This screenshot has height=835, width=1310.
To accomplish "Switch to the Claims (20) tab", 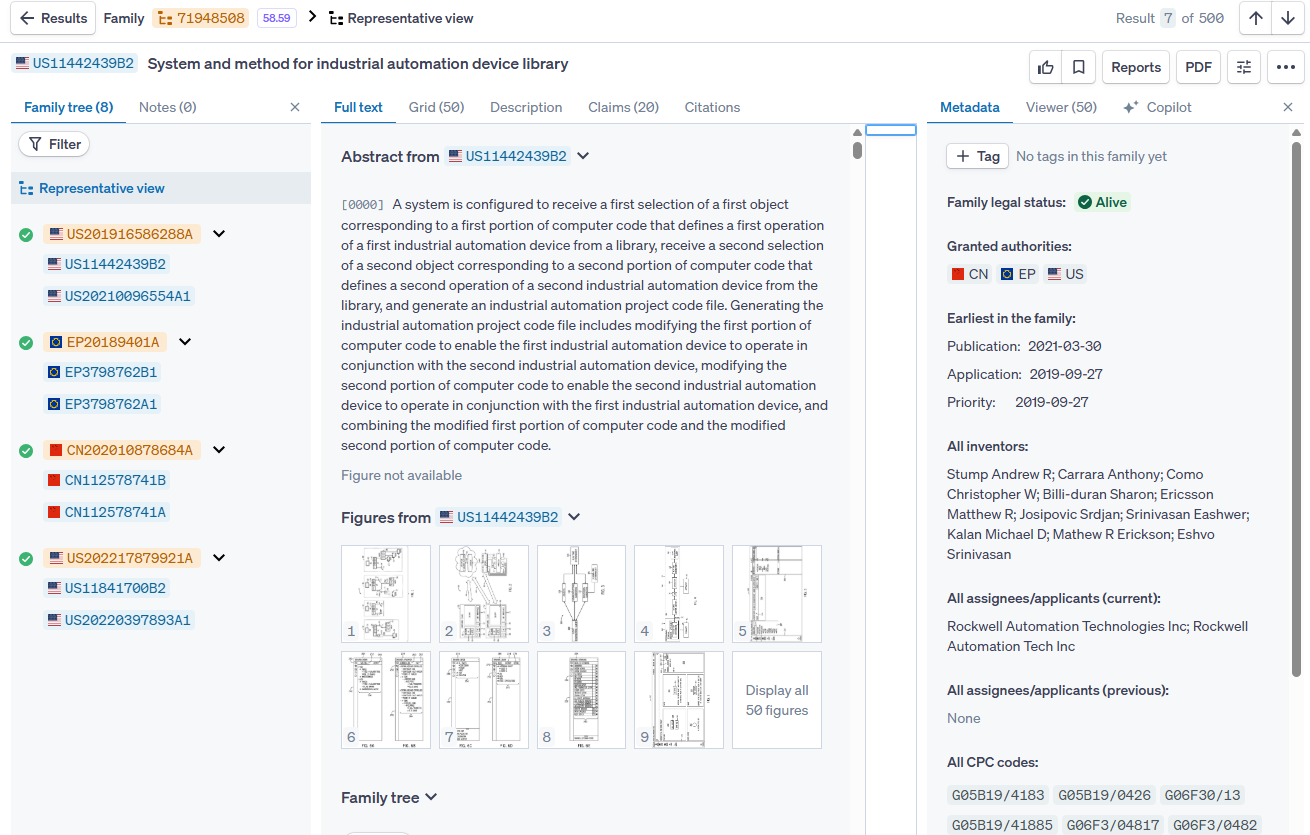I will pyautogui.click(x=623, y=107).
